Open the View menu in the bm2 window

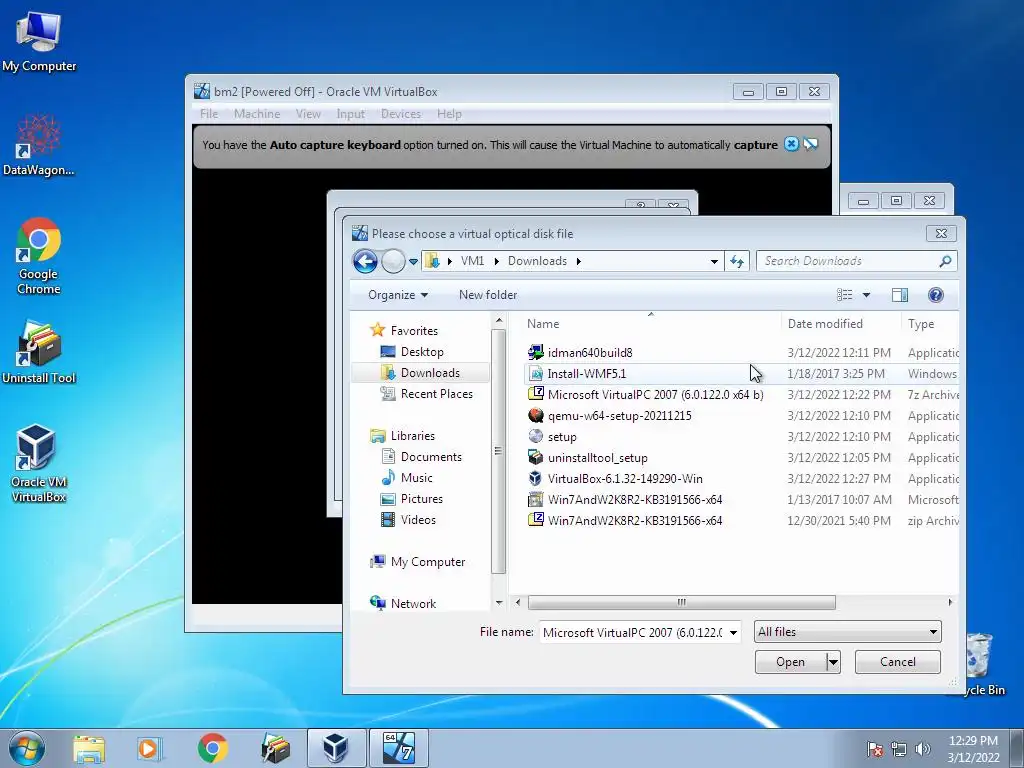click(x=308, y=114)
